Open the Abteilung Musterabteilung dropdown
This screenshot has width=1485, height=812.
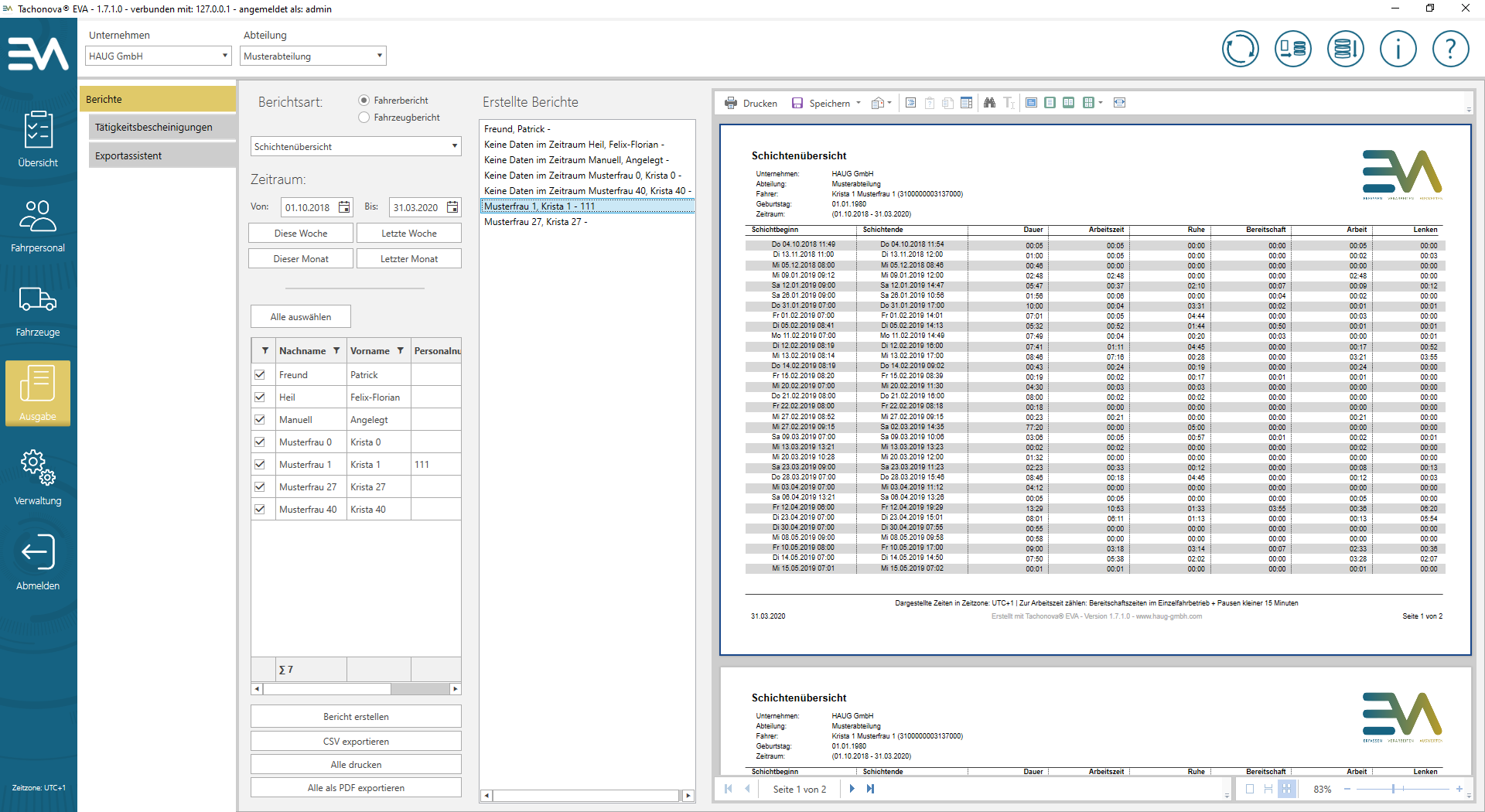pos(312,56)
